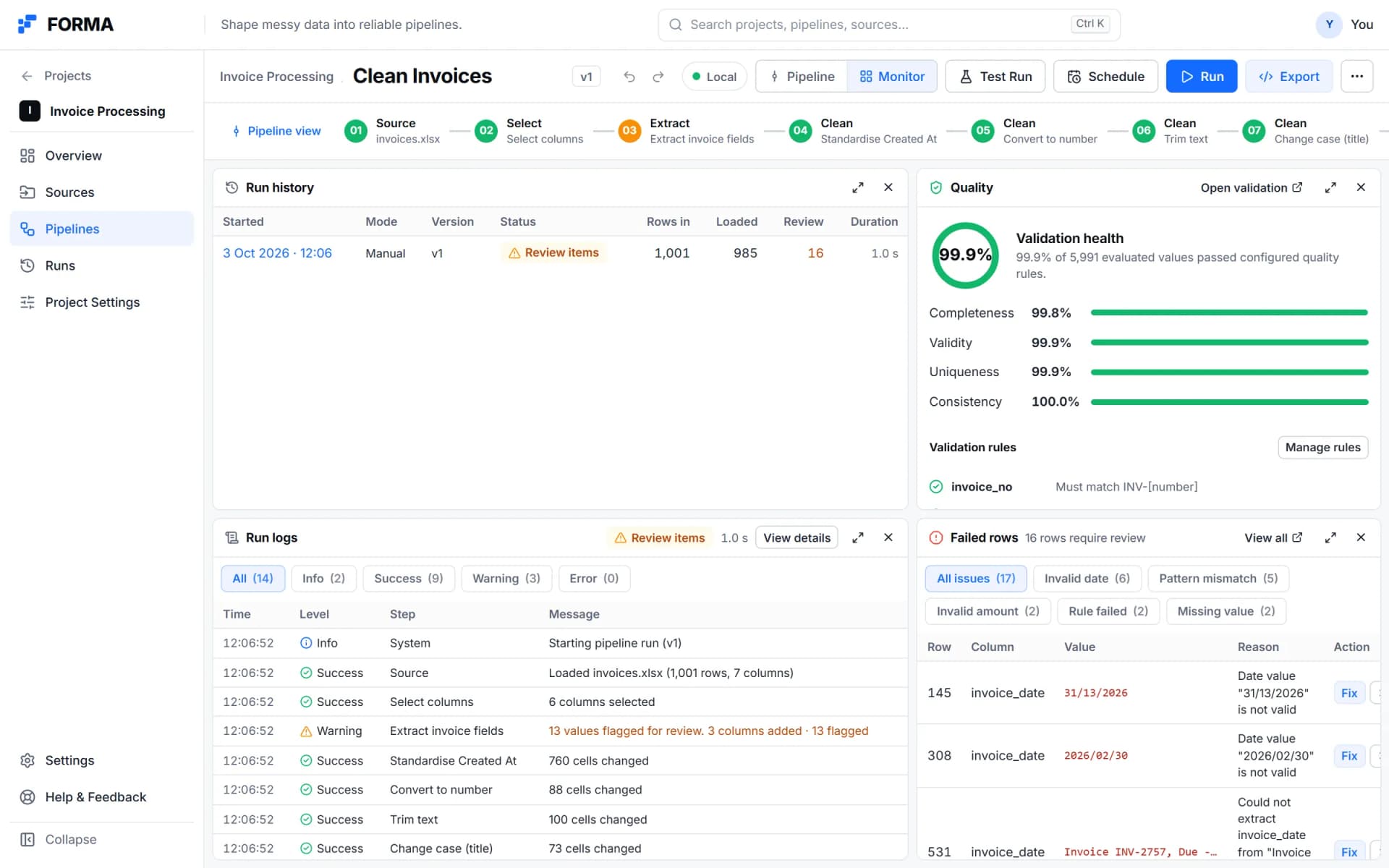
Task: Click the search projects input field
Action: 889,25
